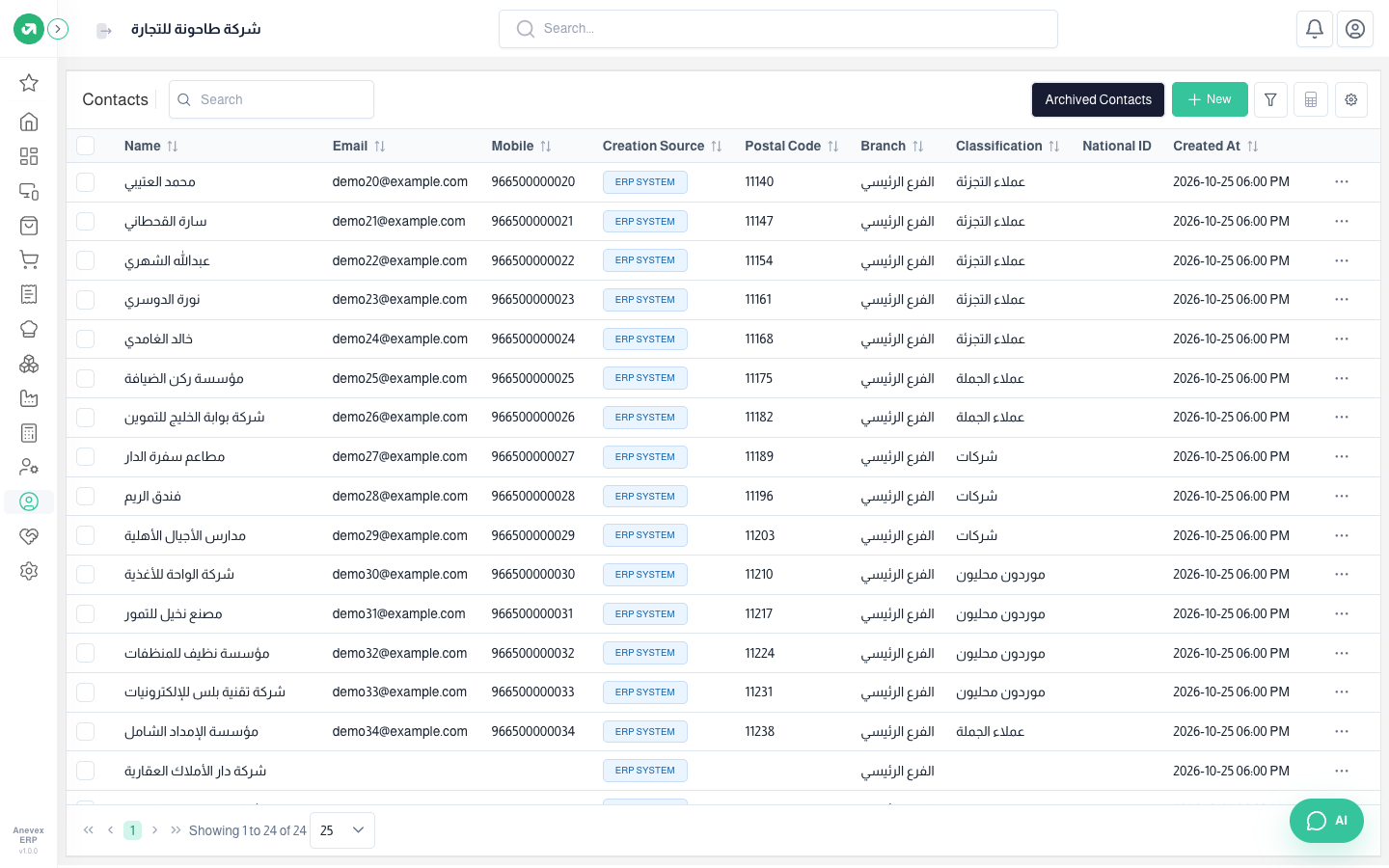Screen dimensions: 1389x868
Task: Sort the table by Name column
Action: click(151, 146)
